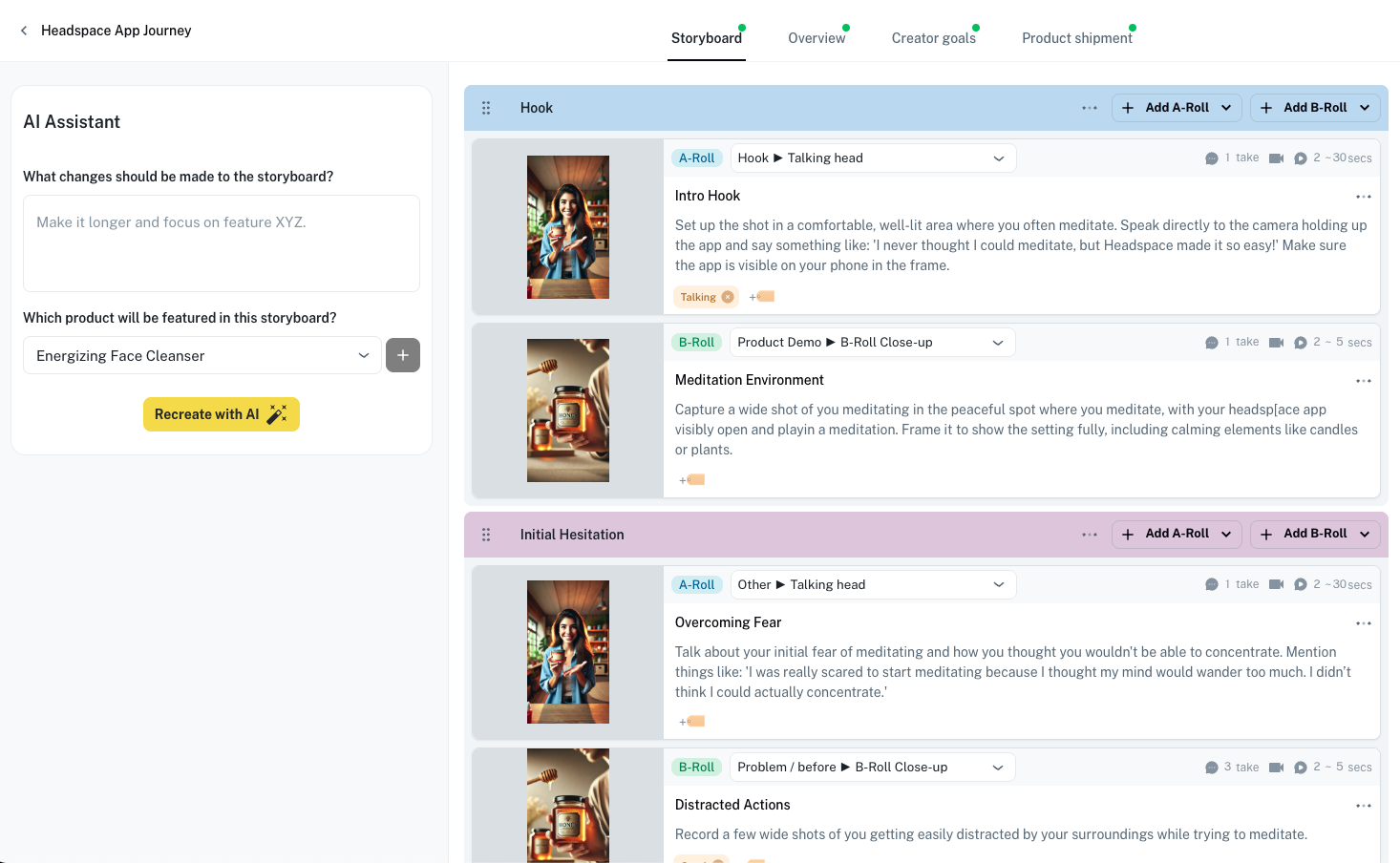Click the Intro Hook duration play icon
1400x863 pixels.
1301,158
